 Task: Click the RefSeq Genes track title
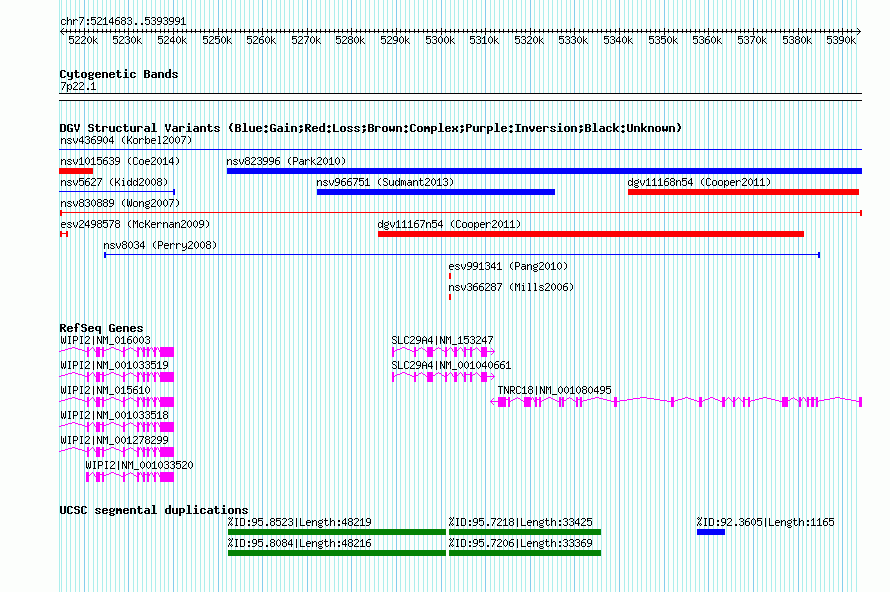click(x=101, y=328)
